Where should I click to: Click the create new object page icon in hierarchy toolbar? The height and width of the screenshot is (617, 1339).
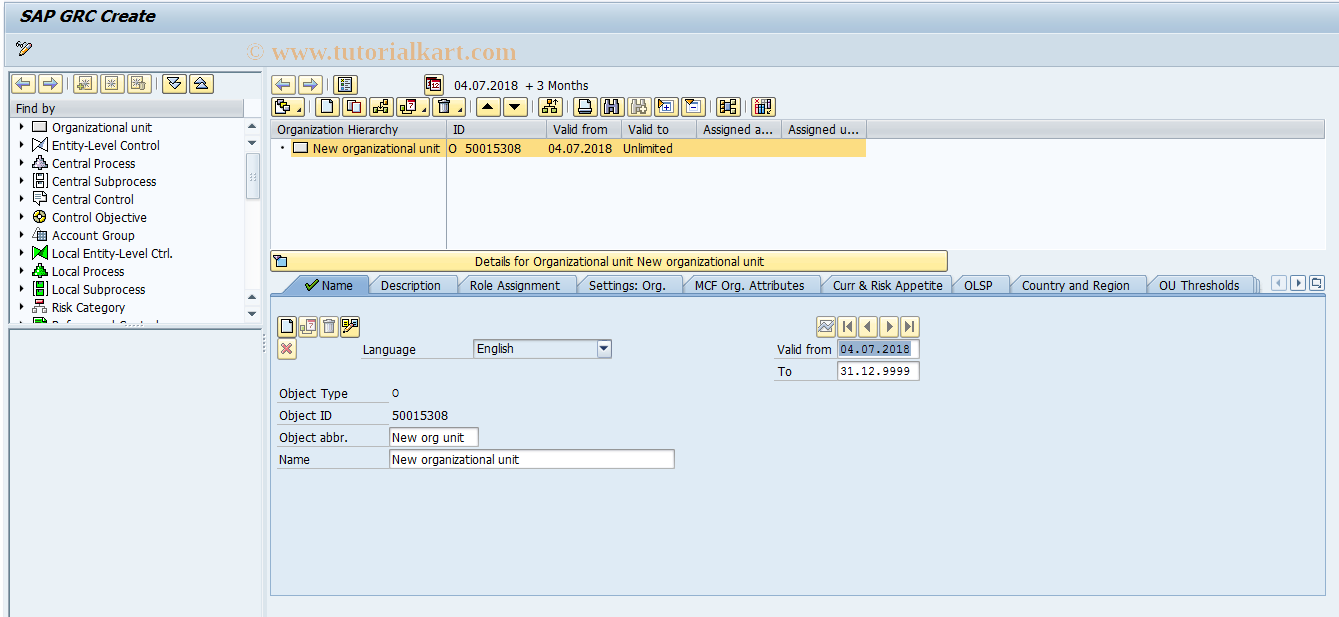327,107
